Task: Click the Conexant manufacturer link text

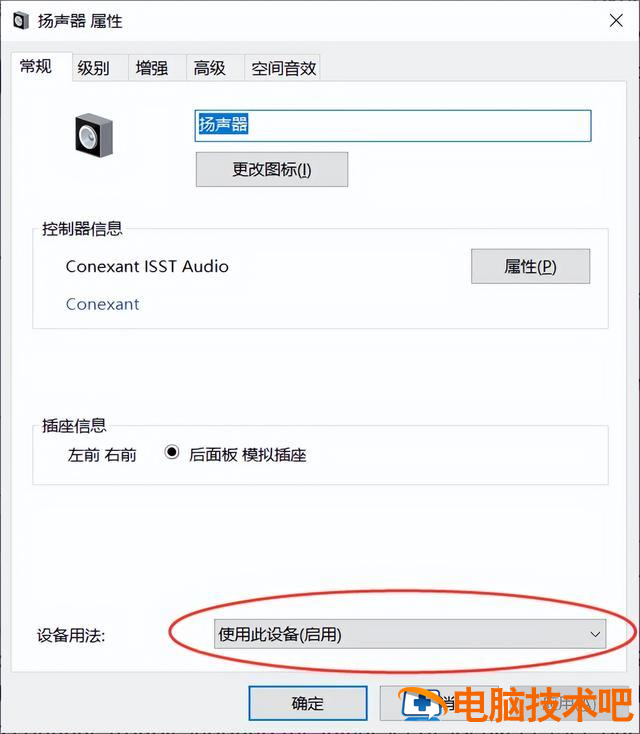Action: 103,304
